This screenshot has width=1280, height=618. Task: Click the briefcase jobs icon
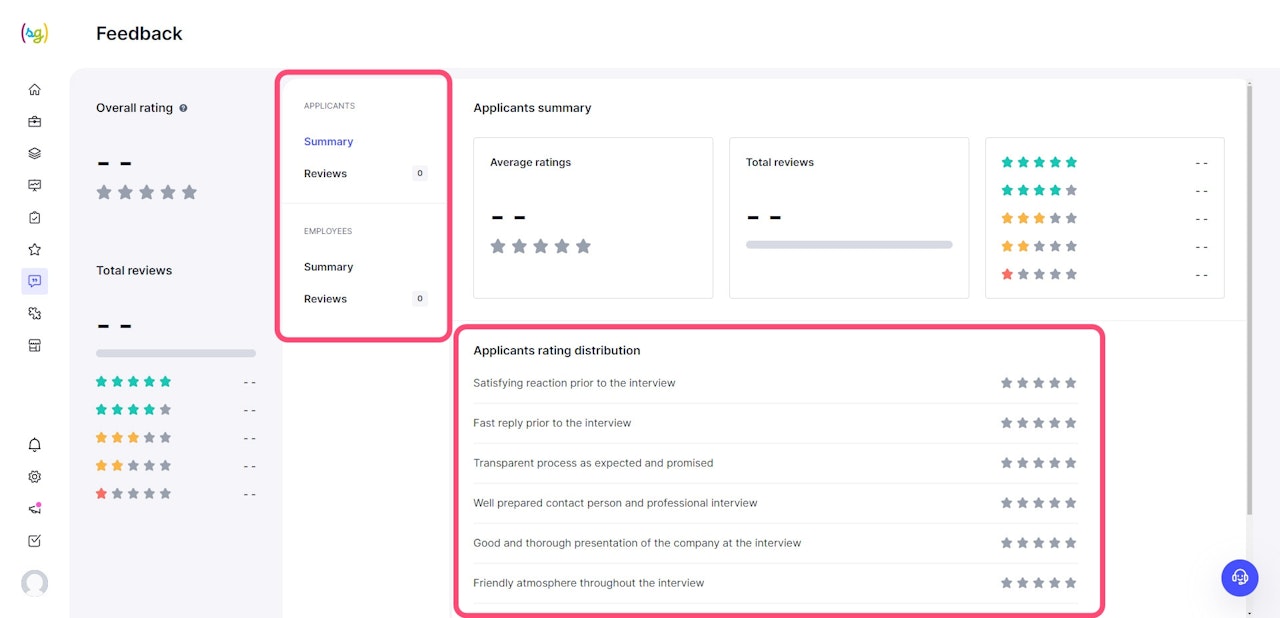tap(35, 122)
